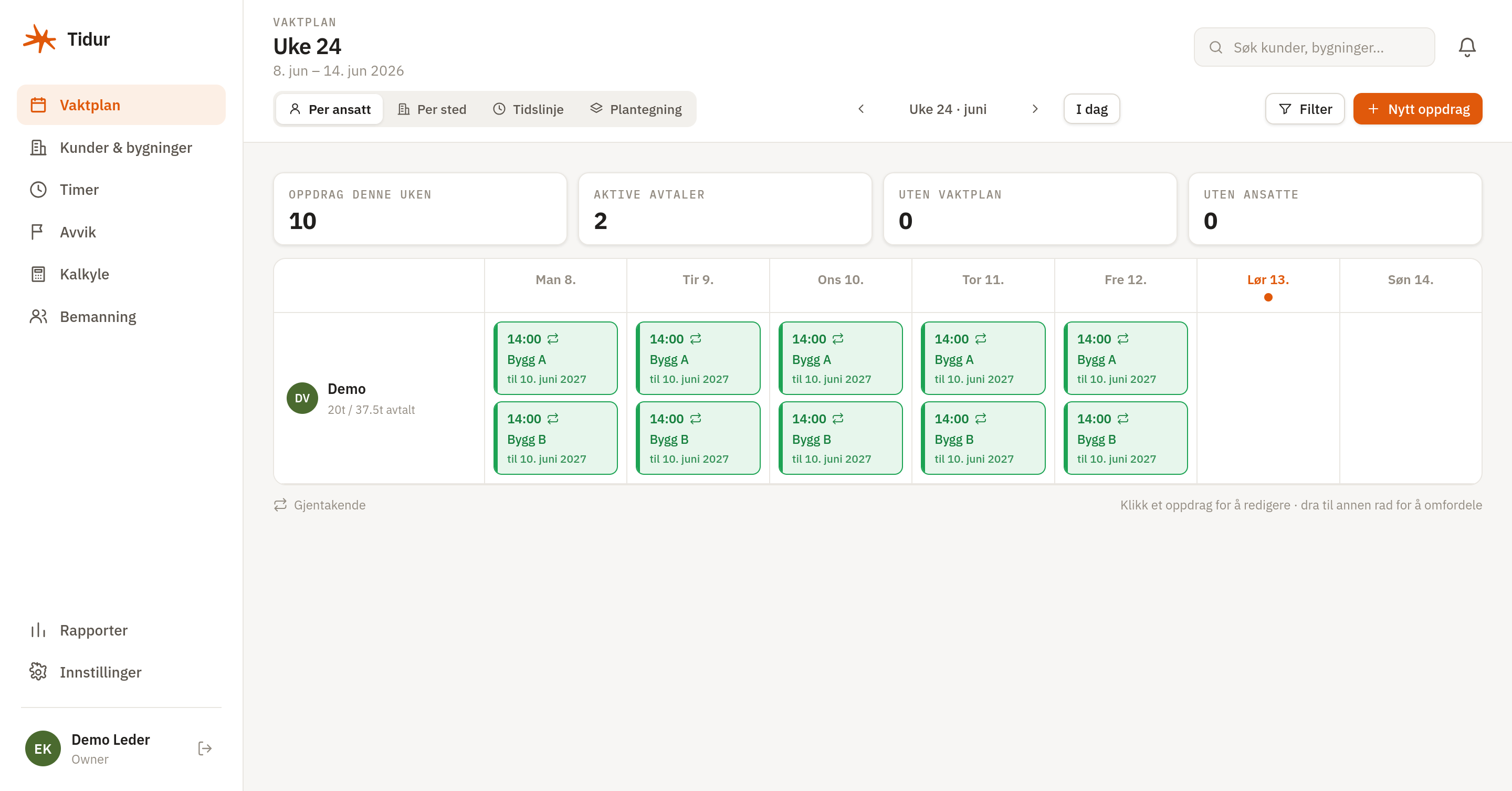This screenshot has height=791, width=1512.
Task: Open the Filter options
Action: pos(1305,109)
